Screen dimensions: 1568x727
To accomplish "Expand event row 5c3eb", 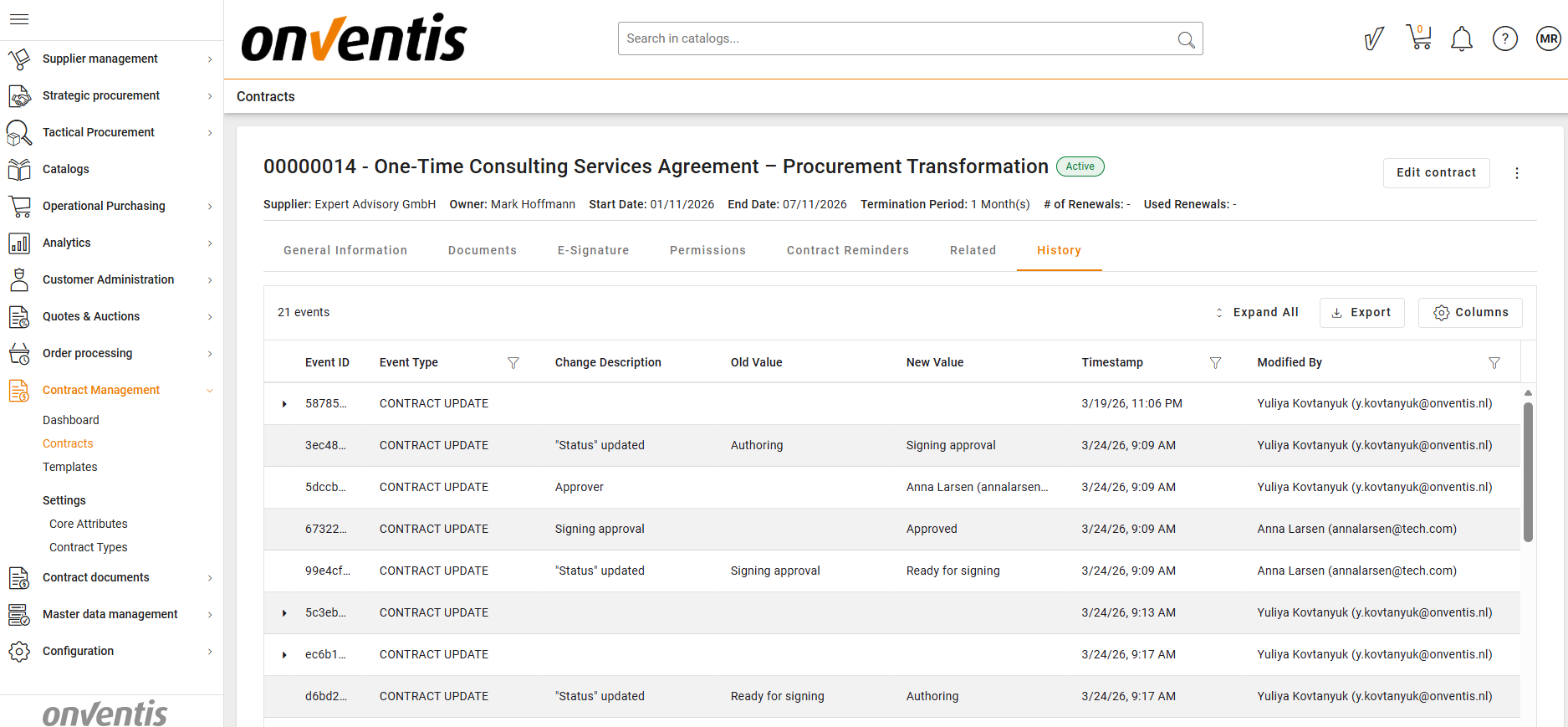I will [284, 613].
